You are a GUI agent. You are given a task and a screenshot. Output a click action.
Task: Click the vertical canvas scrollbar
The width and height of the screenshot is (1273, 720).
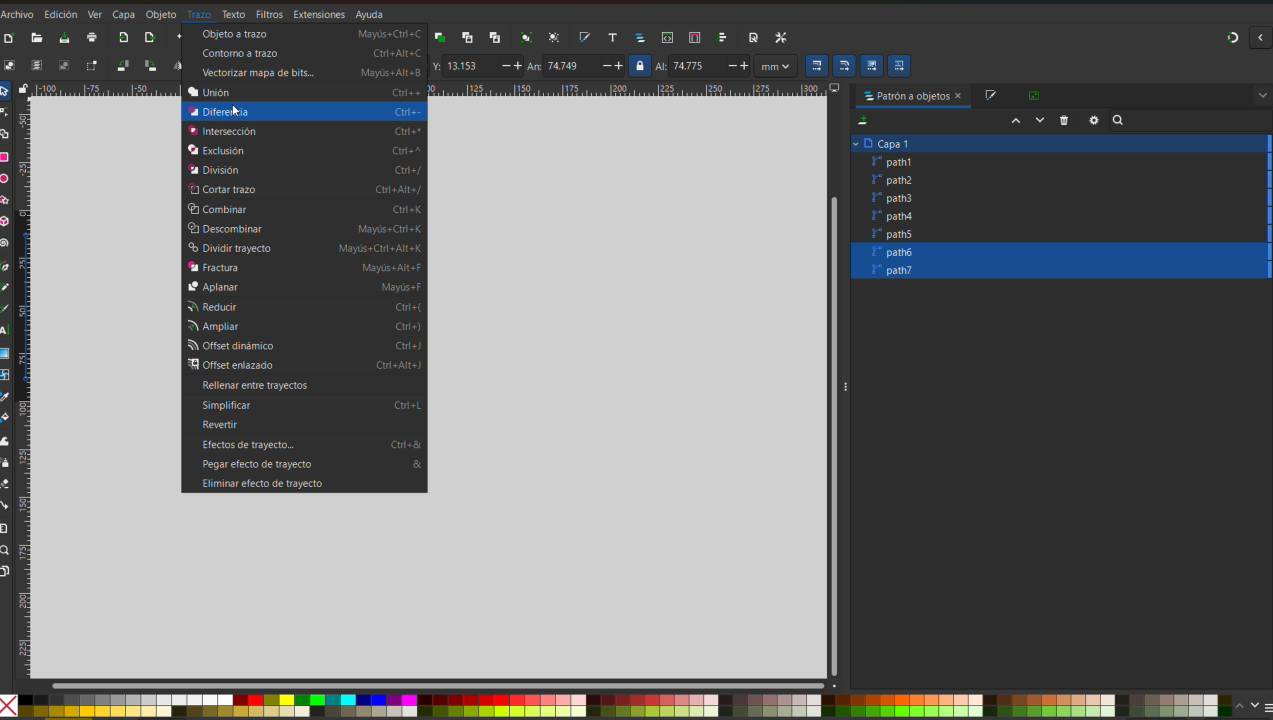coord(834,435)
